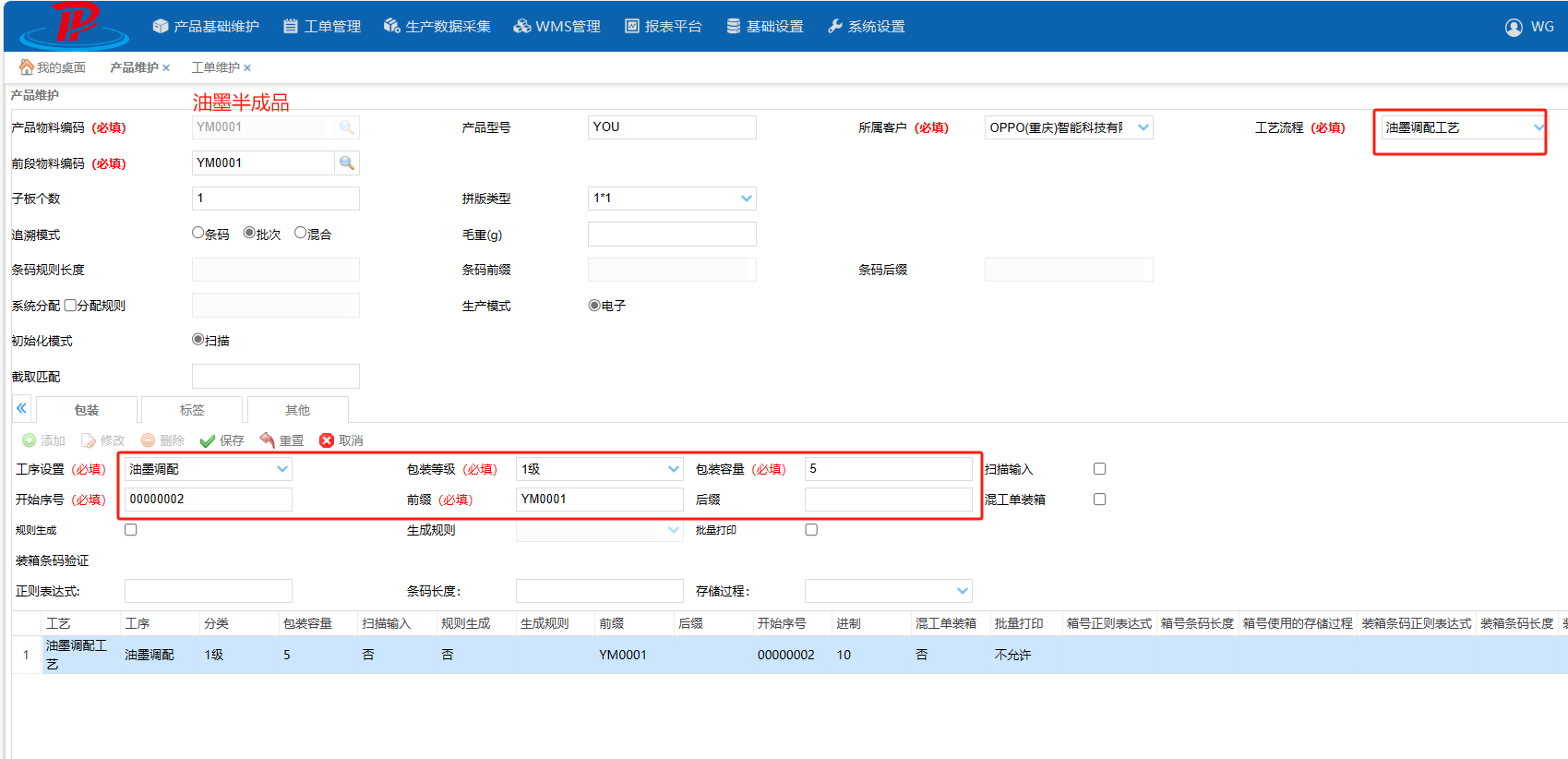This screenshot has width=1568, height=759.
Task: Switch to the 工单维护 tab
Action: 215,67
